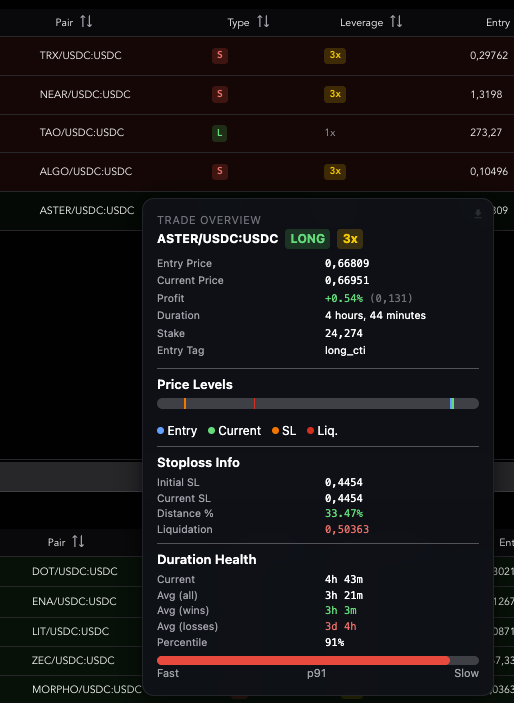The width and height of the screenshot is (514, 703).
Task: Open the MORPHO/USDC:USDC row
Action: (87, 690)
